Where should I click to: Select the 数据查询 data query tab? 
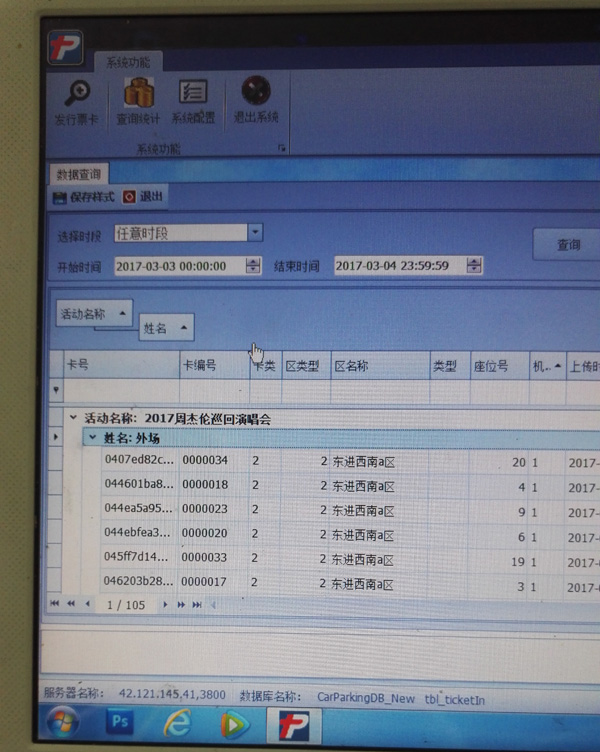[77, 174]
